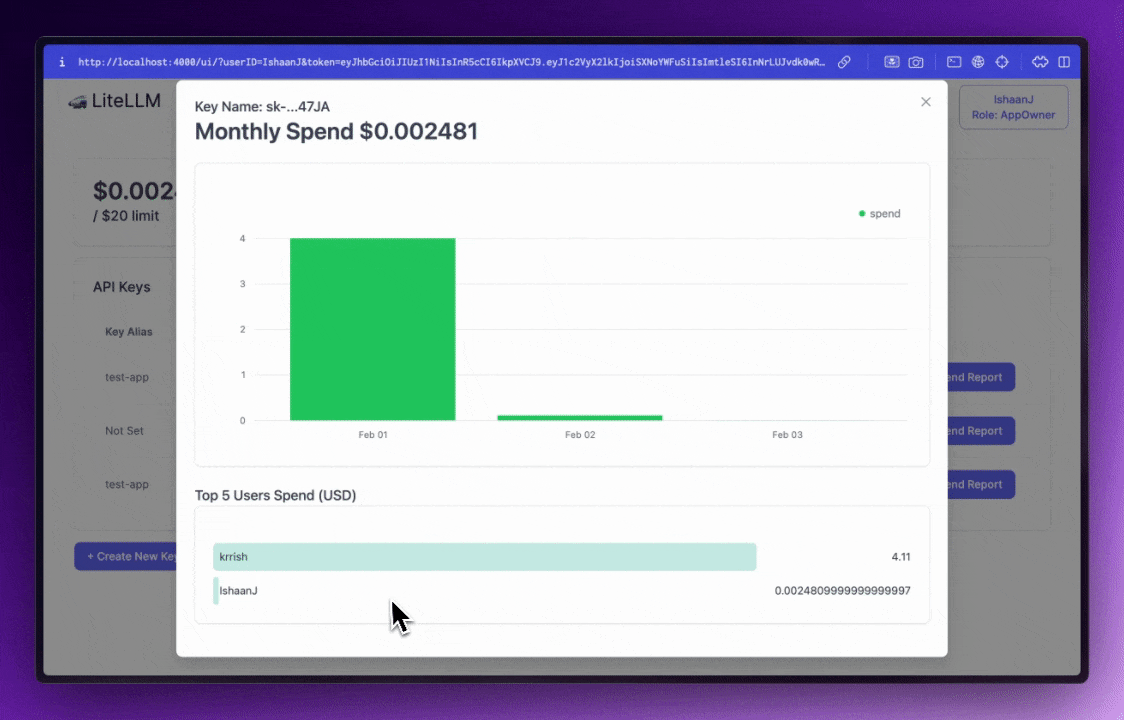This screenshot has width=1124, height=720.
Task: Click the Feb 01 axis label
Action: pos(373,435)
